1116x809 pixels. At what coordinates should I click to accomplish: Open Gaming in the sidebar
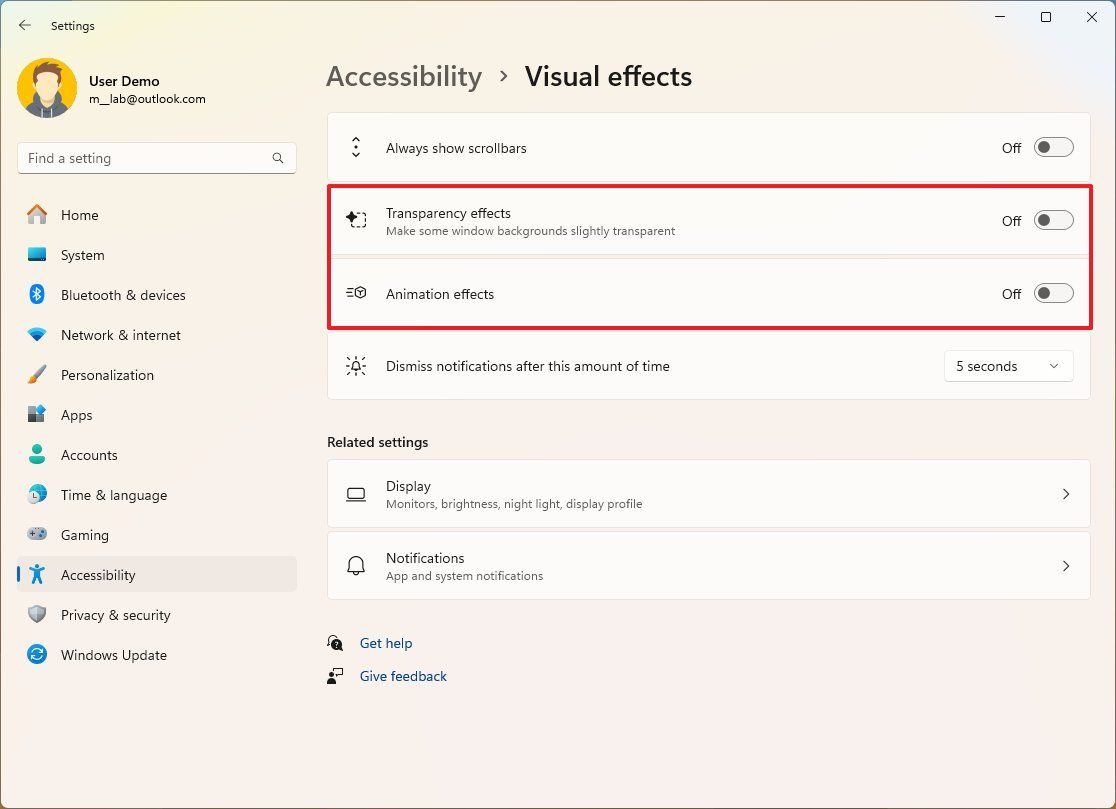click(157, 534)
